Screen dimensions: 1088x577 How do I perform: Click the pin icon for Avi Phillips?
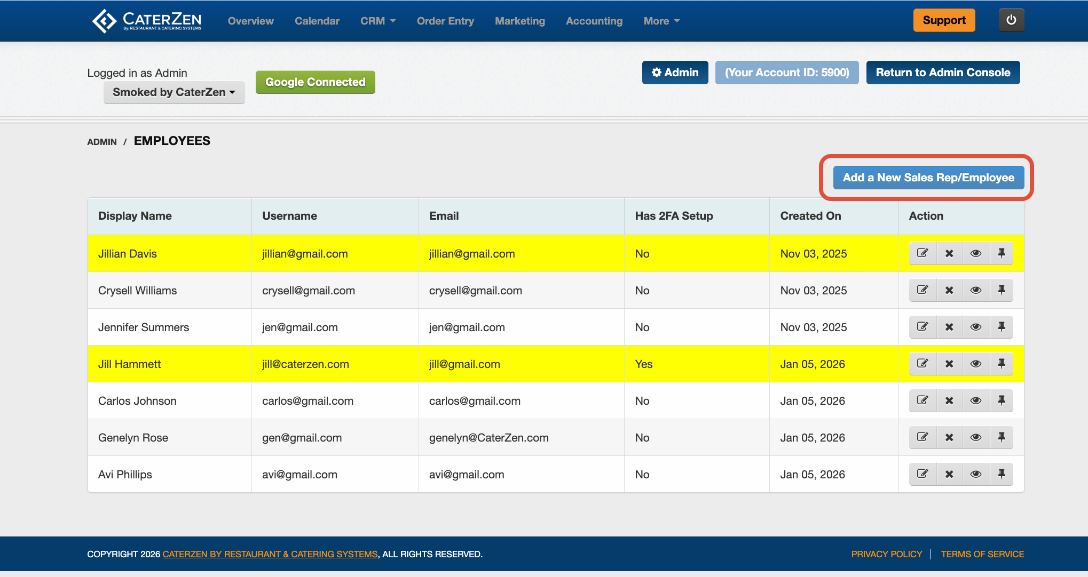point(1001,474)
